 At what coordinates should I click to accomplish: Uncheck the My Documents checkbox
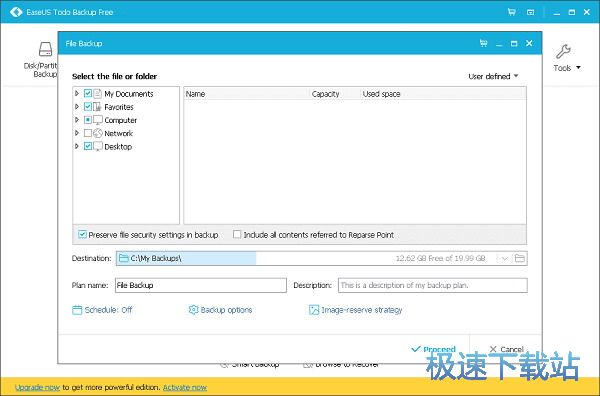pyautogui.click(x=88, y=93)
